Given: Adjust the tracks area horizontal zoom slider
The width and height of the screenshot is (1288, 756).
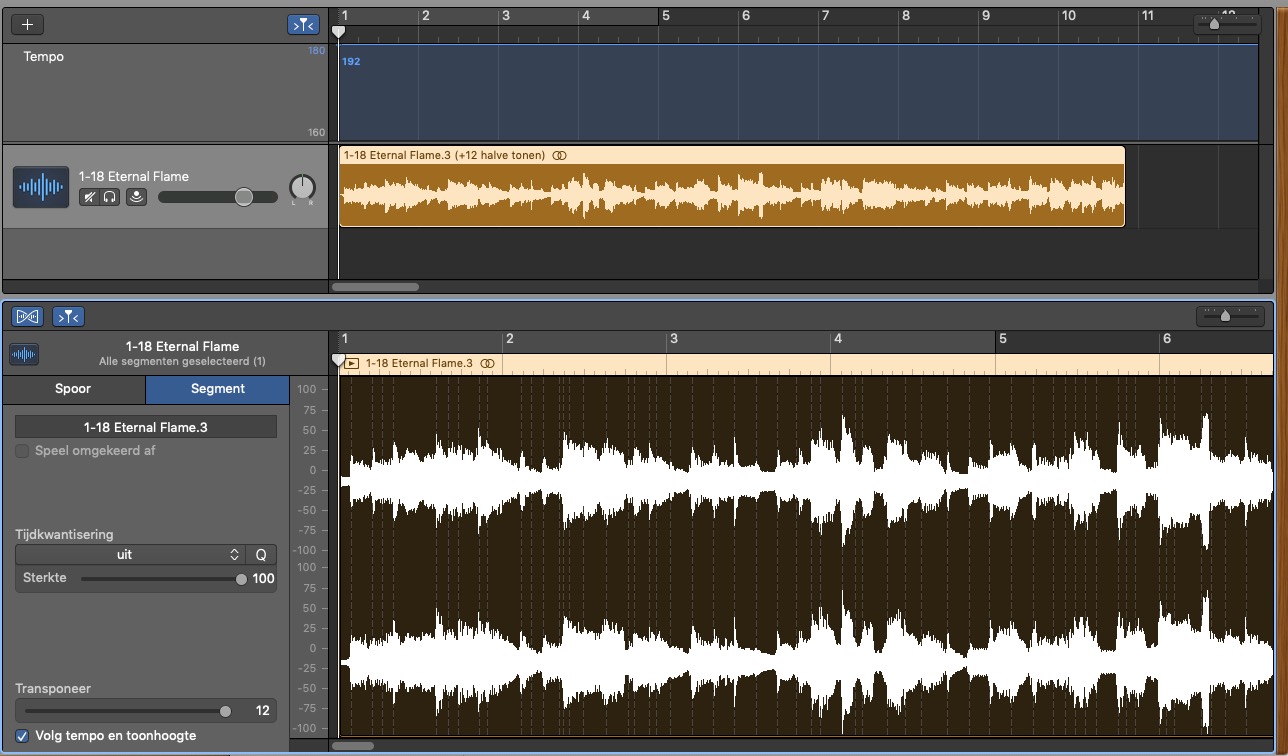Looking at the screenshot, I should (x=1214, y=24).
